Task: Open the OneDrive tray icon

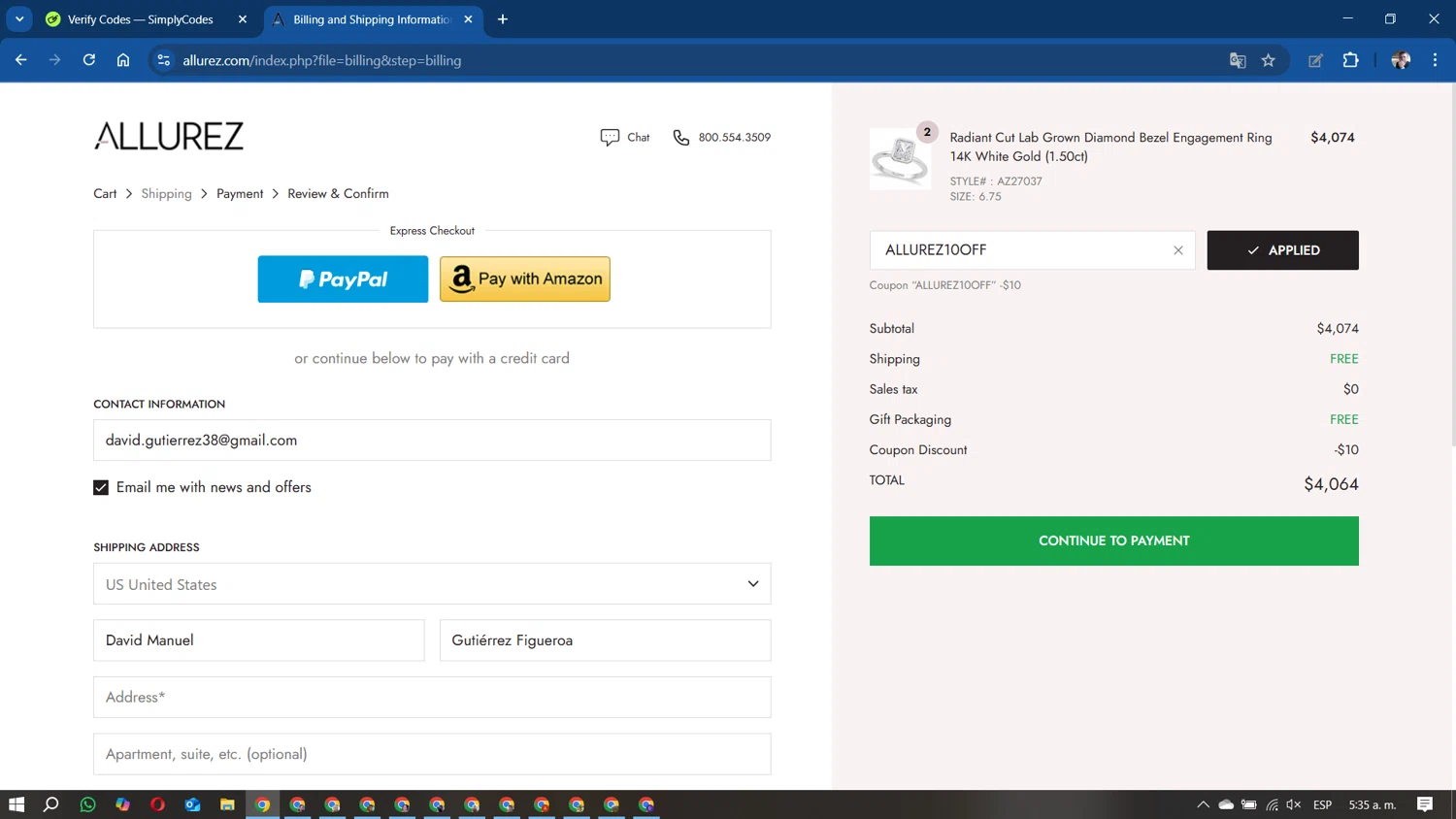Action: tap(1226, 804)
